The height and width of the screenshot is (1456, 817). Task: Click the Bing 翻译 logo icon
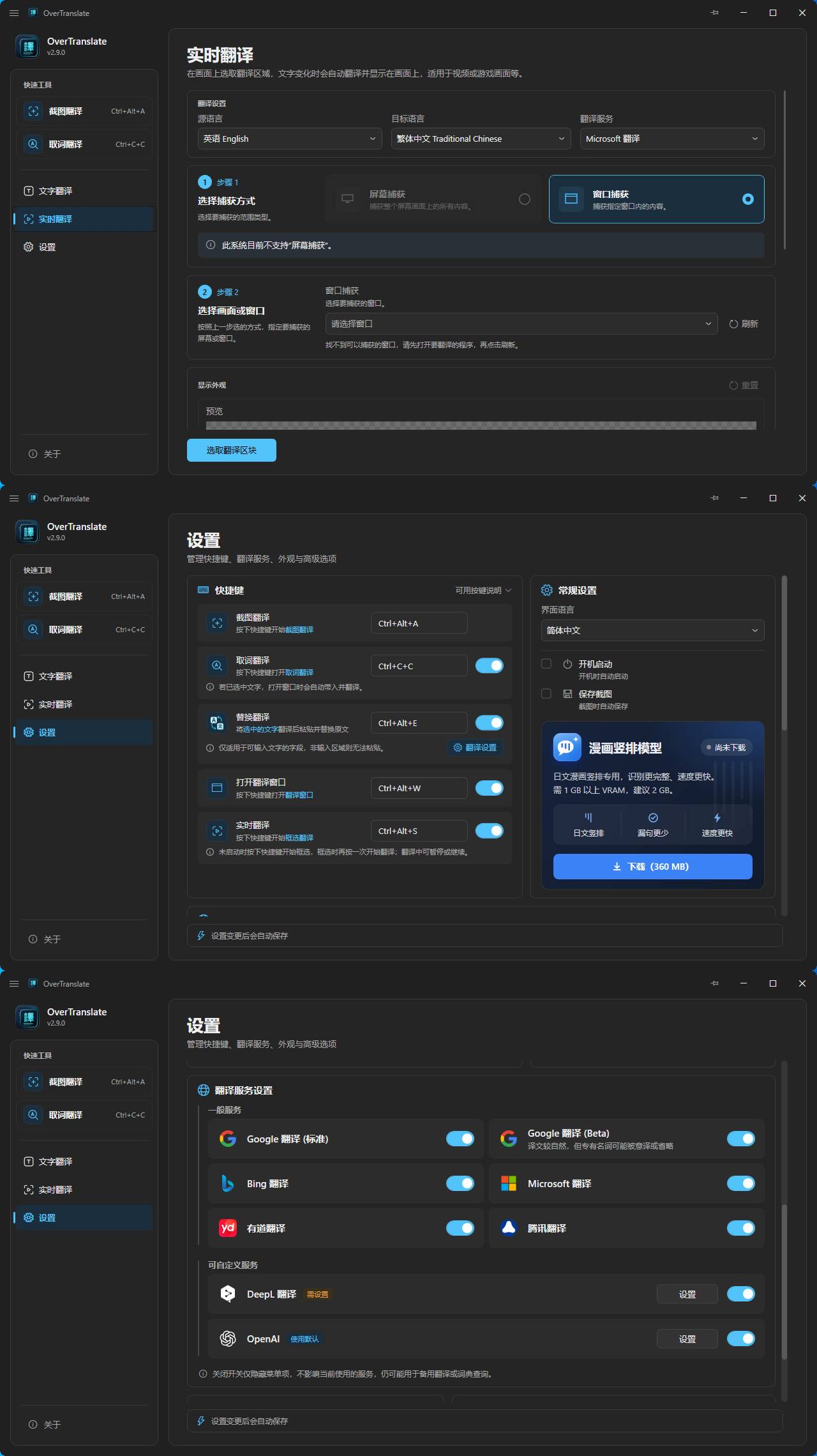227,1183
